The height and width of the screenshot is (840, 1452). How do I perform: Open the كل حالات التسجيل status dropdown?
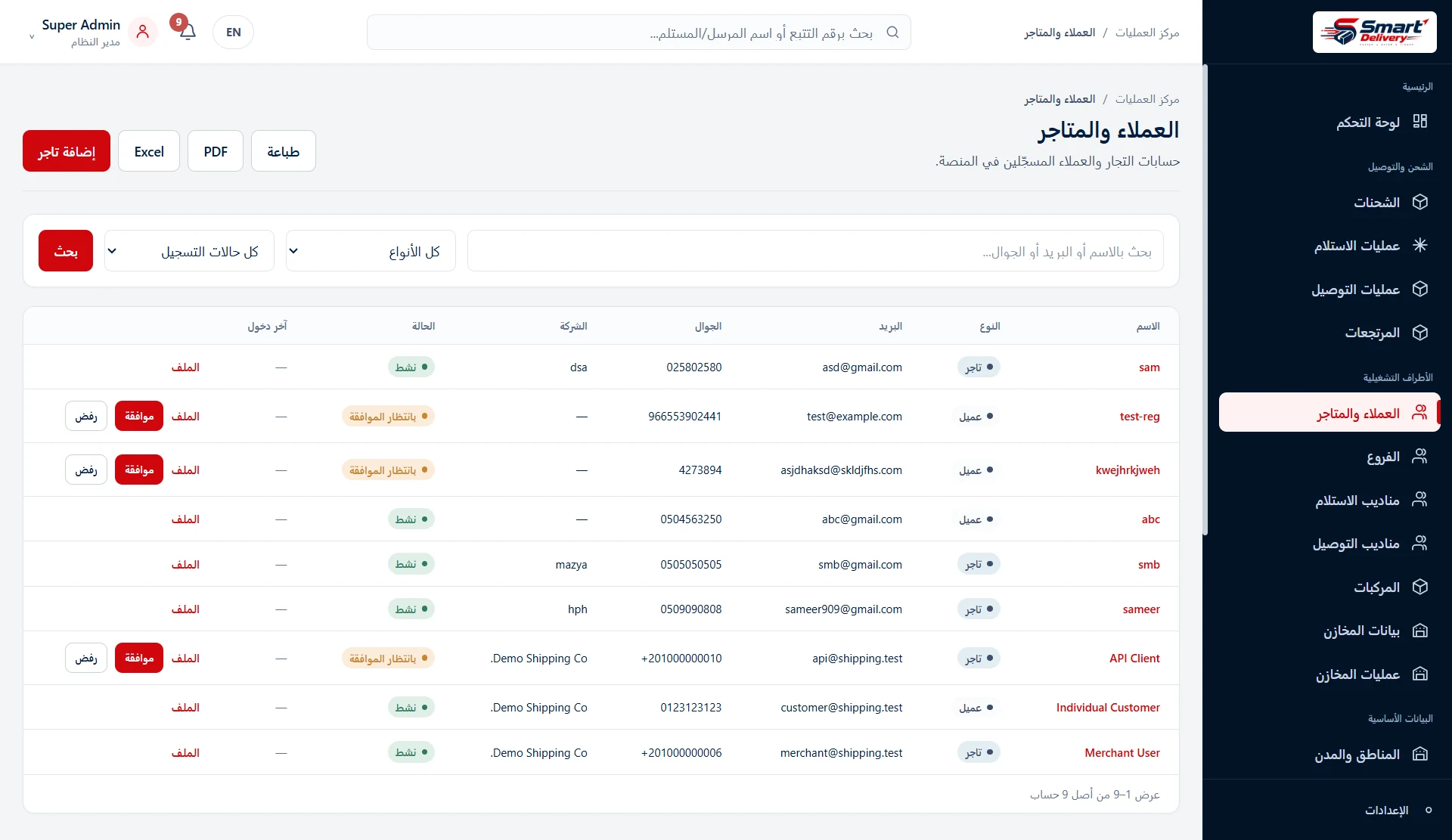coord(189,251)
